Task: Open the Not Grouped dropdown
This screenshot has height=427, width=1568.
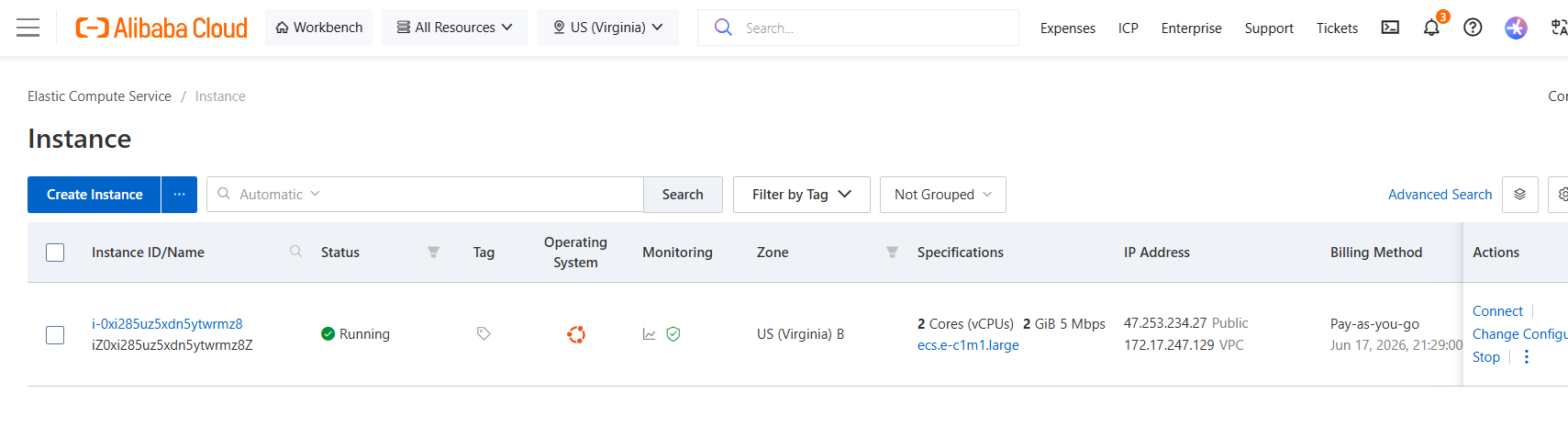Action: click(x=943, y=195)
